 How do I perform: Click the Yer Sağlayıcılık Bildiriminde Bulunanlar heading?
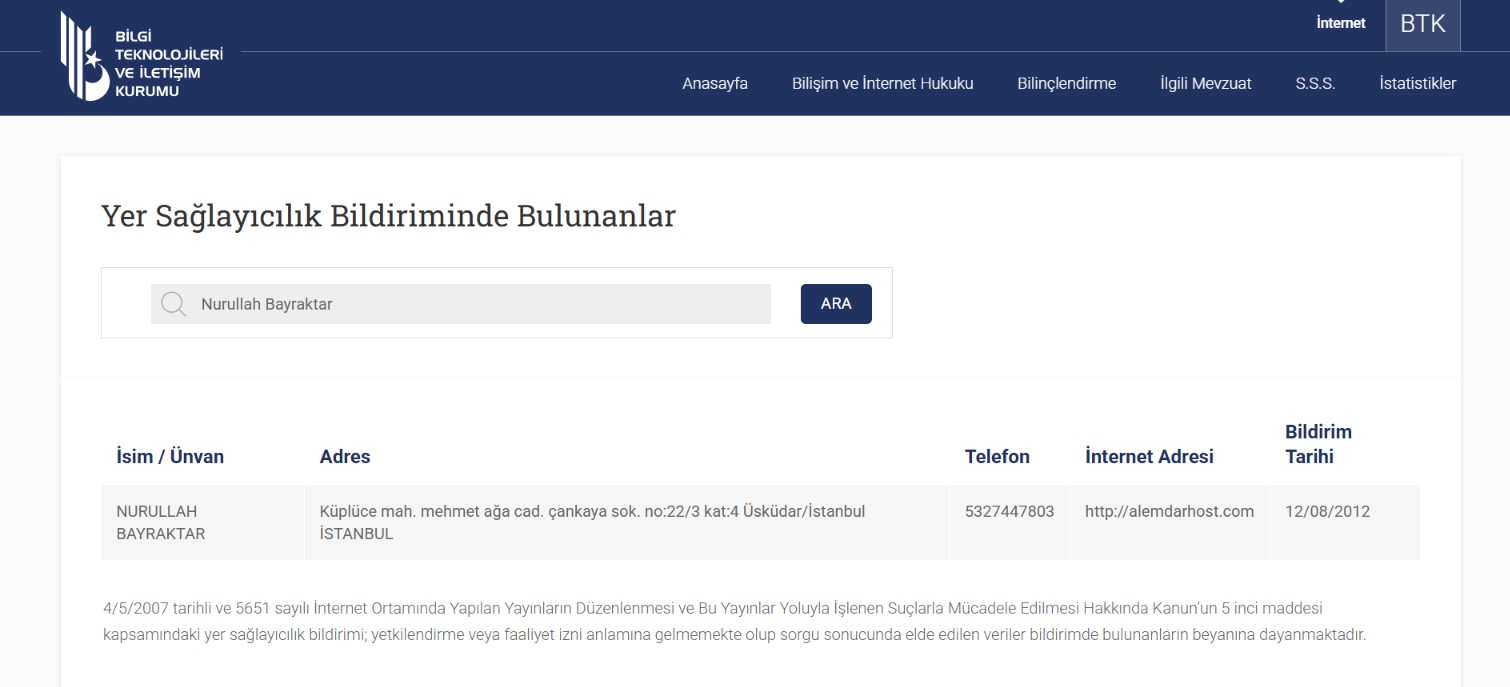coord(388,216)
